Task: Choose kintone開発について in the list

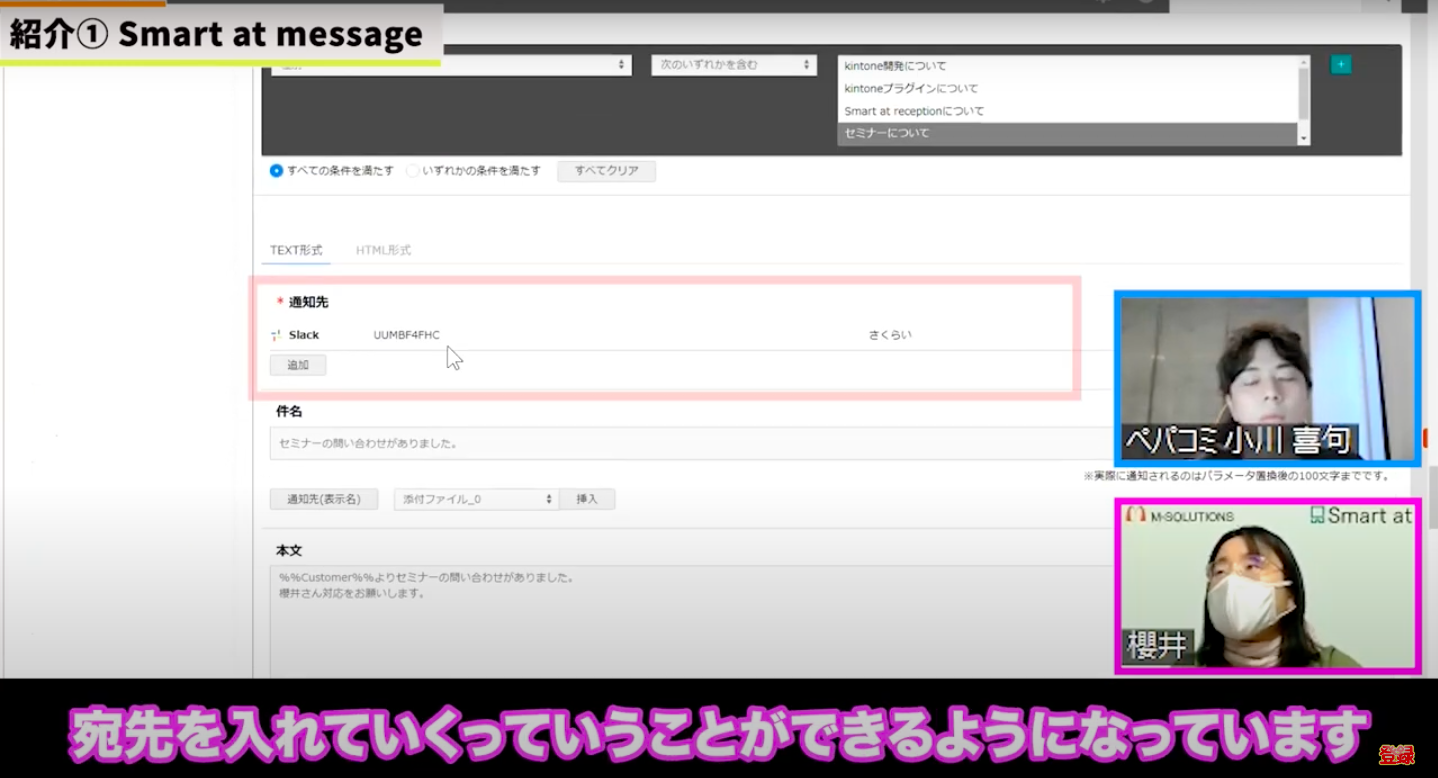Action: tap(1066, 66)
